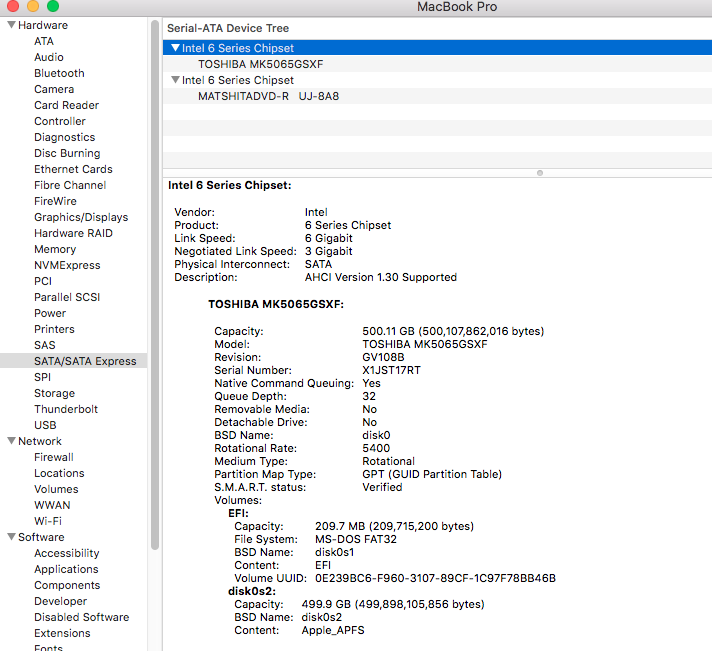Click the MS-DOS FAT32 file system value

click(356, 539)
